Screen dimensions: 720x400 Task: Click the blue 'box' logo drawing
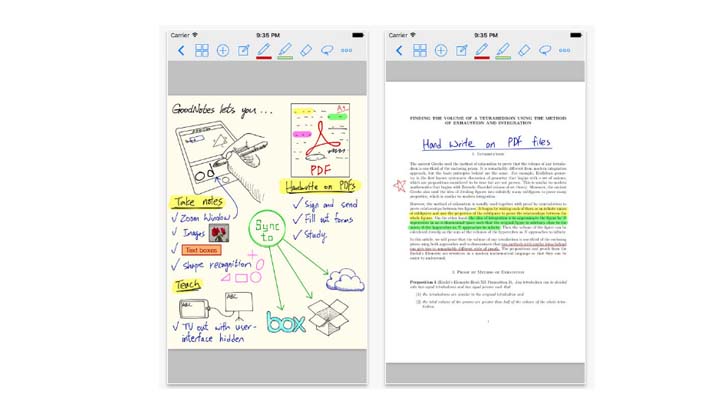[286, 321]
